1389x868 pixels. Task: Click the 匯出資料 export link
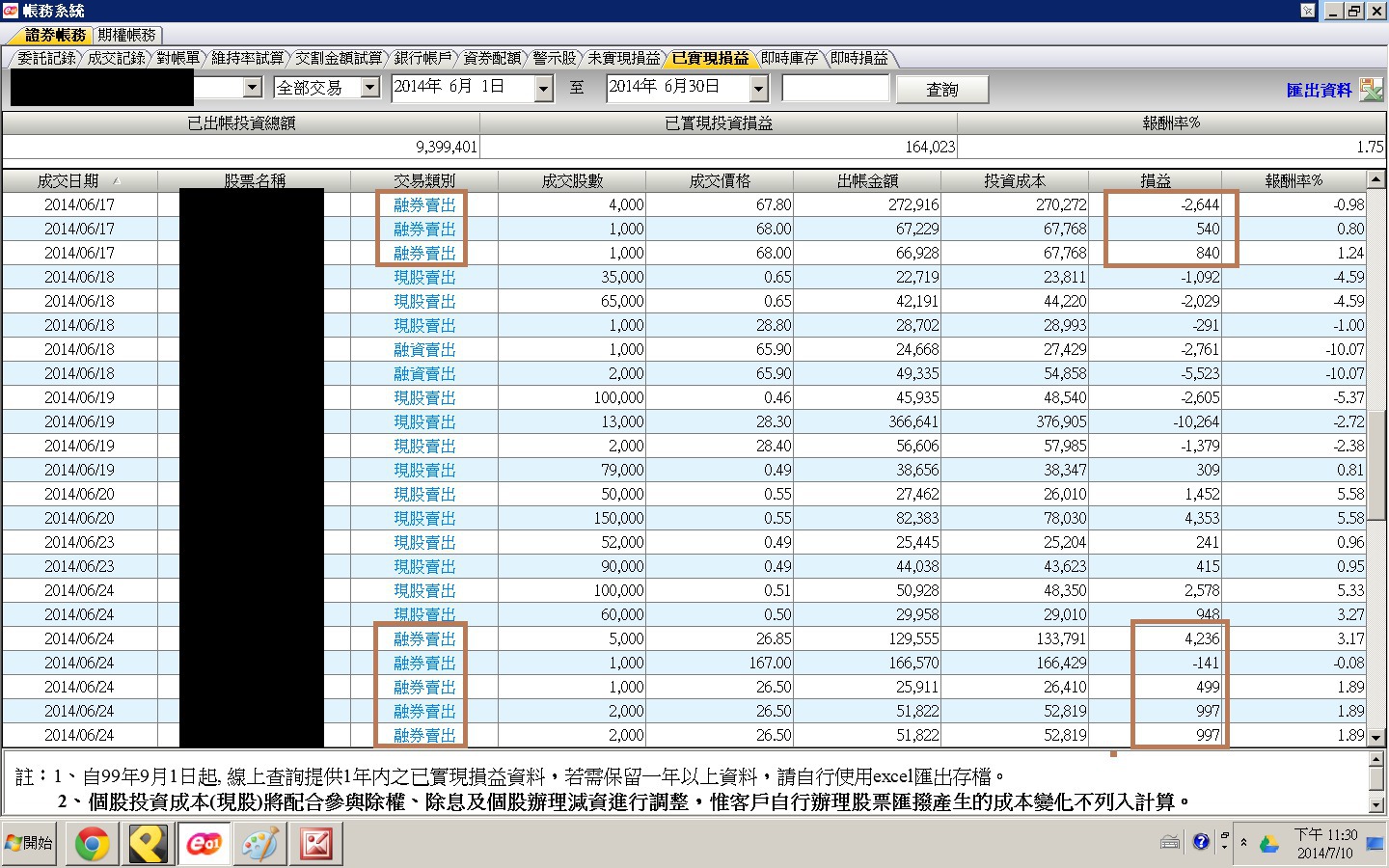click(x=1319, y=90)
